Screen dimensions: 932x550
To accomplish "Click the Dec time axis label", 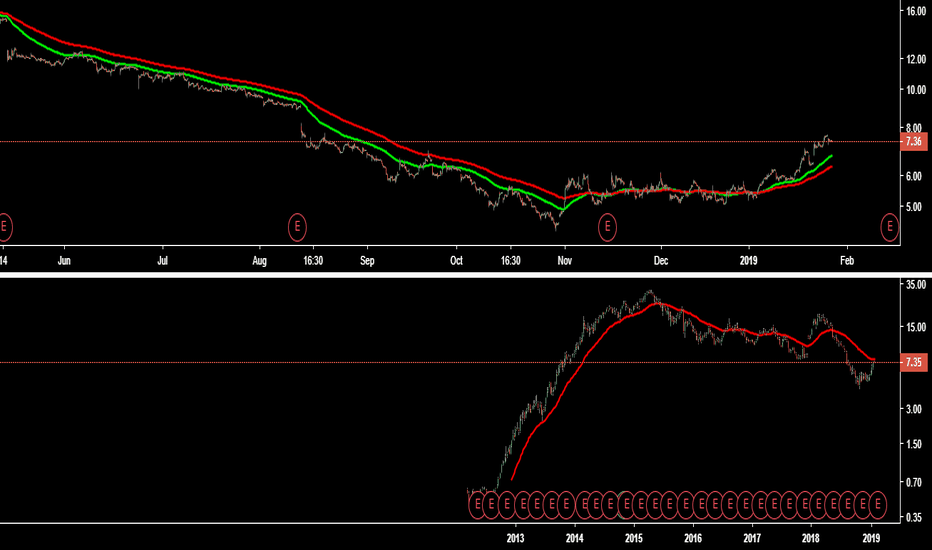I will pos(661,260).
